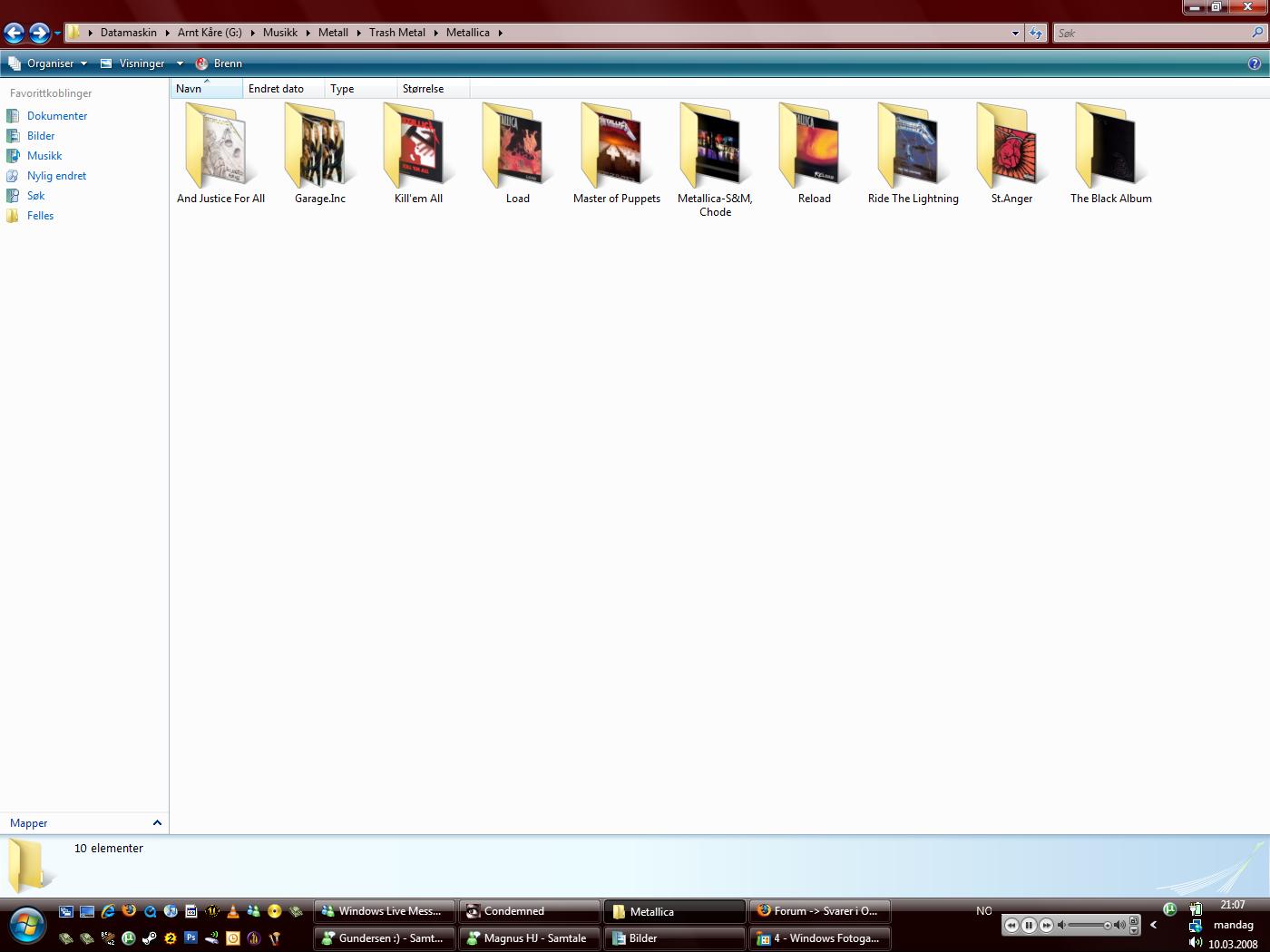
Task: Launch Steam icon in Quick Launch
Action: 150,938
